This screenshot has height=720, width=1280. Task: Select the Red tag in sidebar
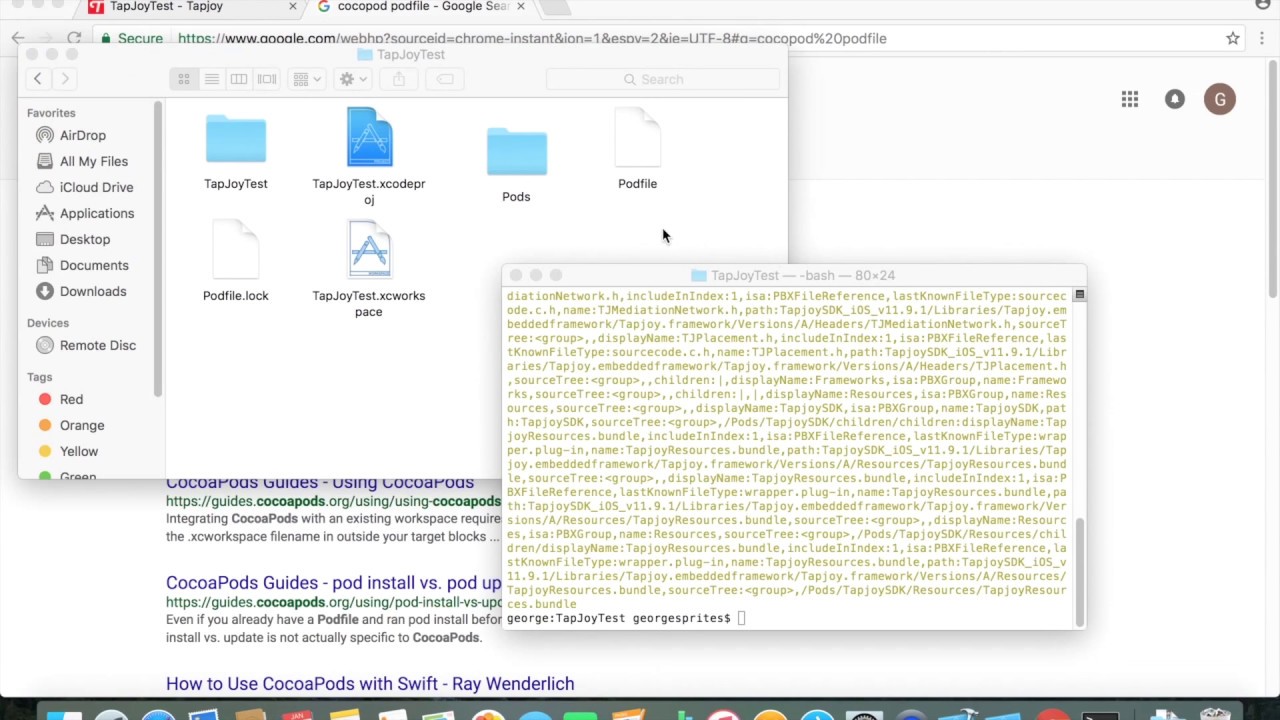[71, 399]
